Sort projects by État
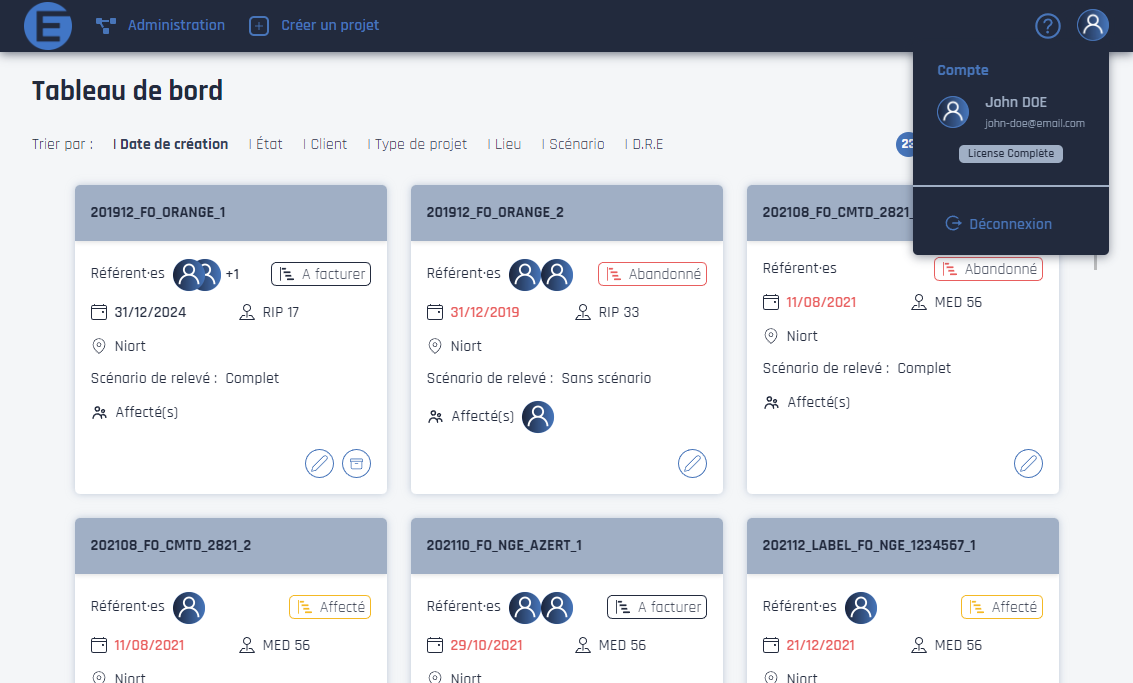Viewport: 1133px width, 683px height. pyautogui.click(x=269, y=144)
